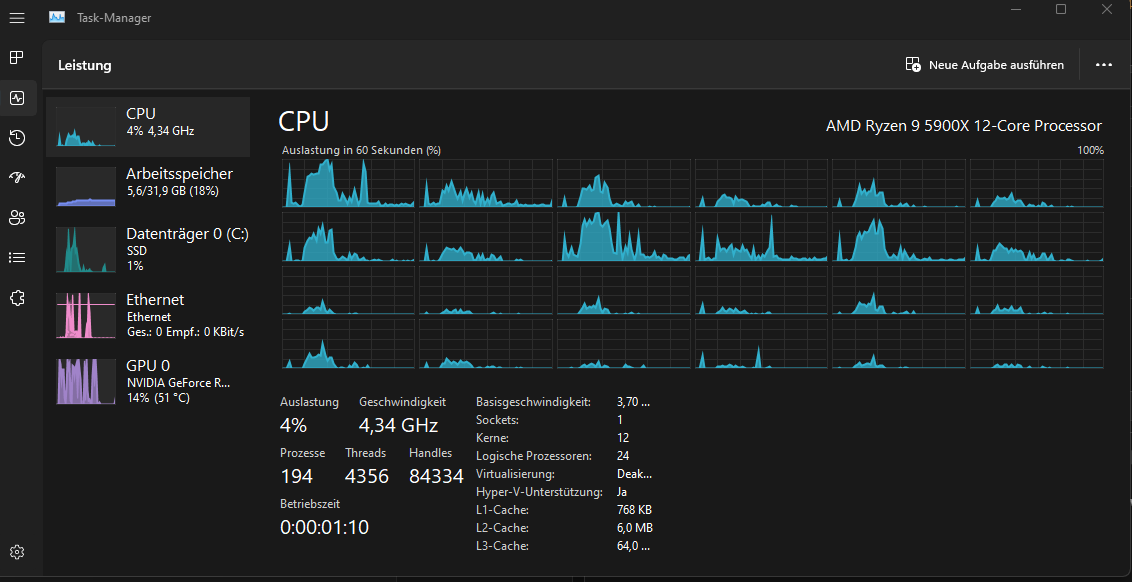The width and height of the screenshot is (1132, 582).
Task: Click the L3-Cache label
Action: point(502,546)
